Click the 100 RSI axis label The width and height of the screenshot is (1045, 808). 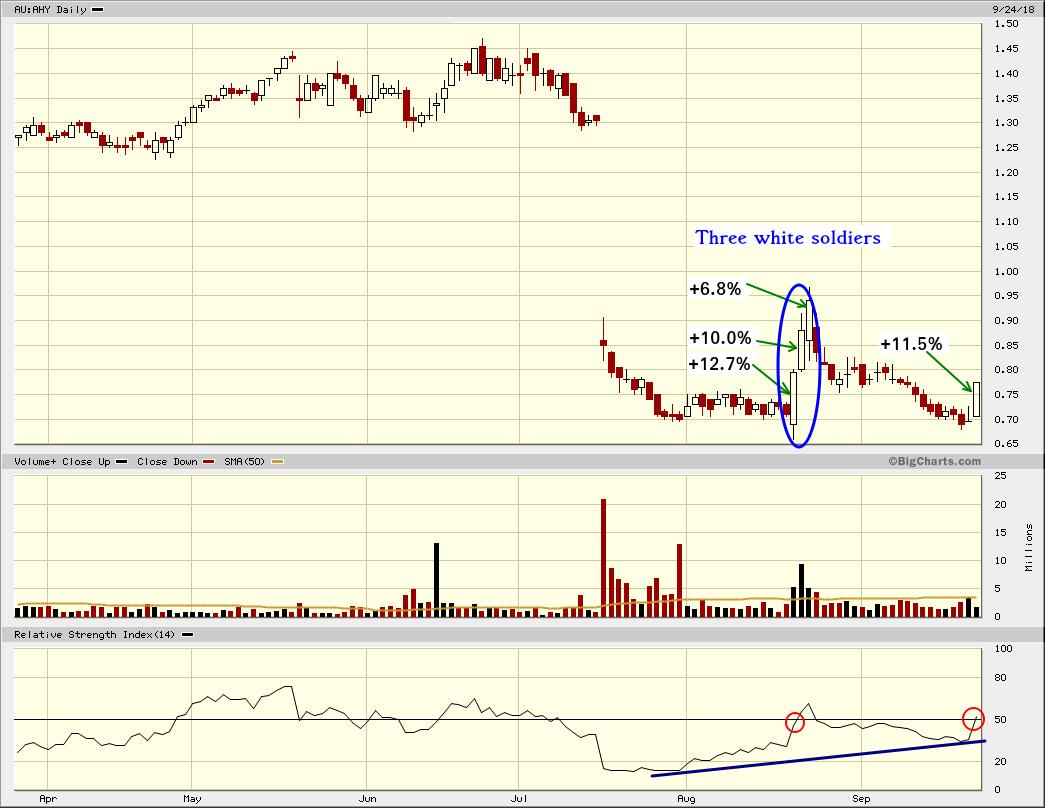pos(1002,649)
